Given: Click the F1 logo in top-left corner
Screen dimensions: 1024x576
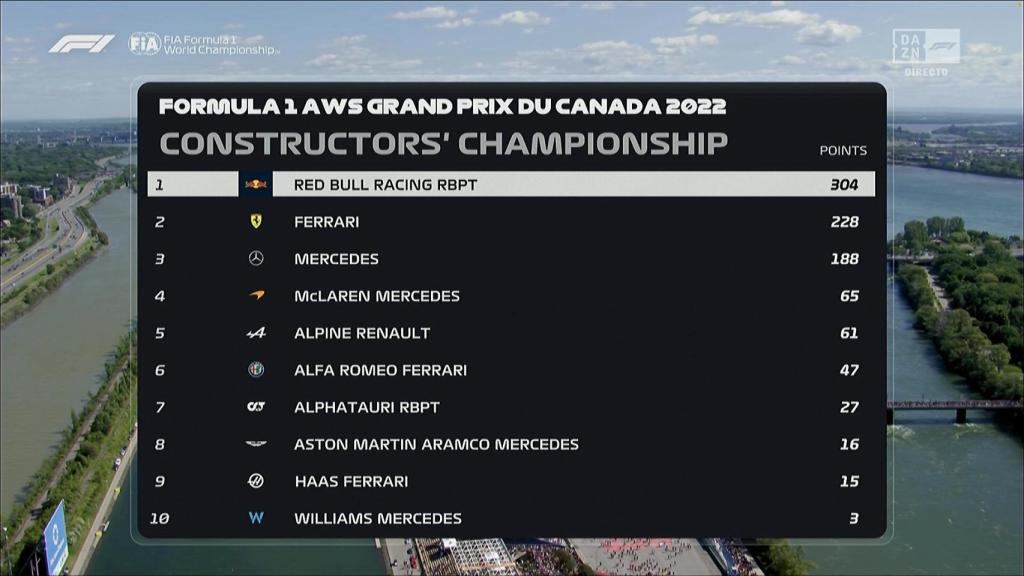Looking at the screenshot, I should pos(82,44).
